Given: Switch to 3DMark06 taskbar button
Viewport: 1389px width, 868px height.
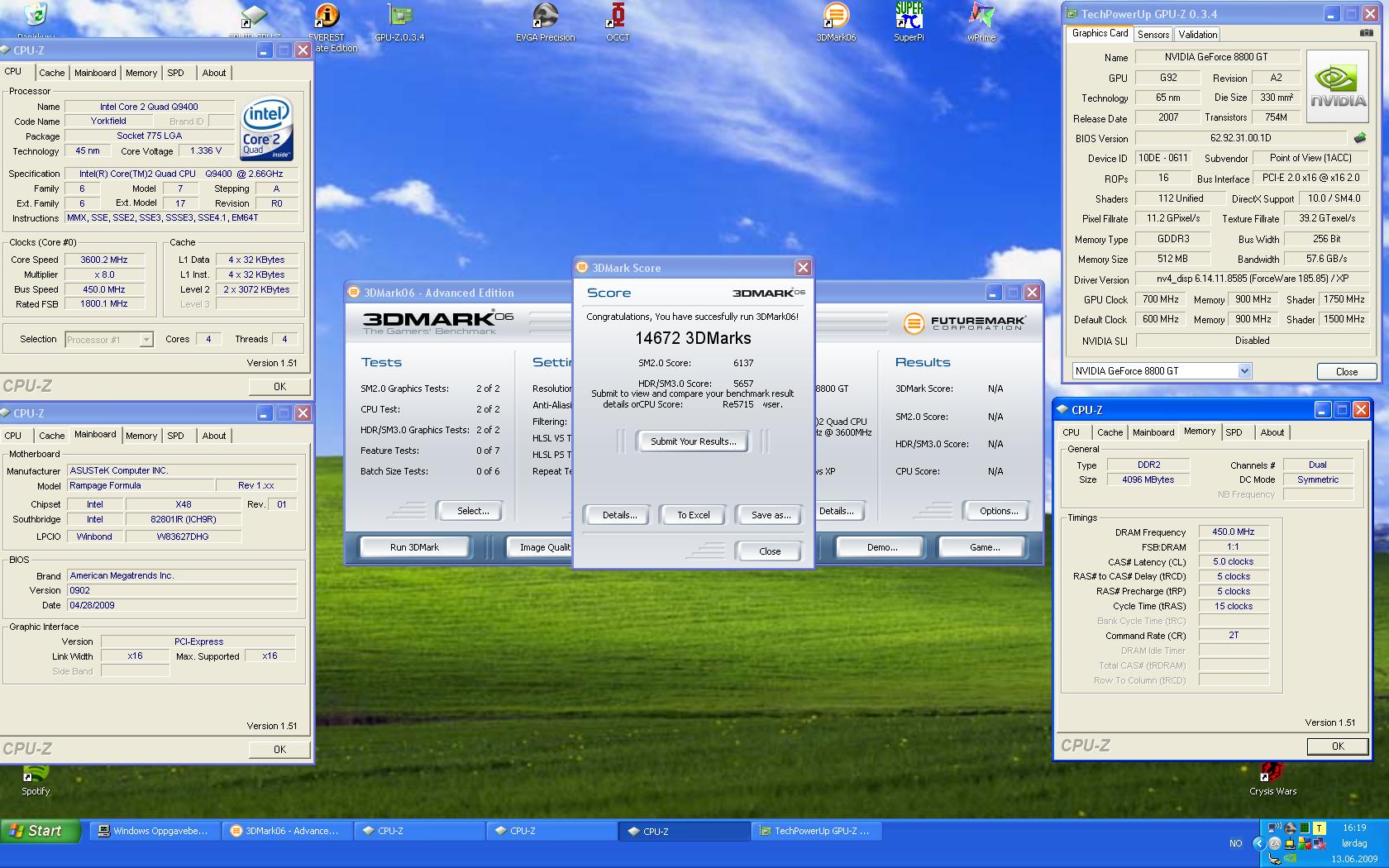Looking at the screenshot, I should [x=287, y=831].
